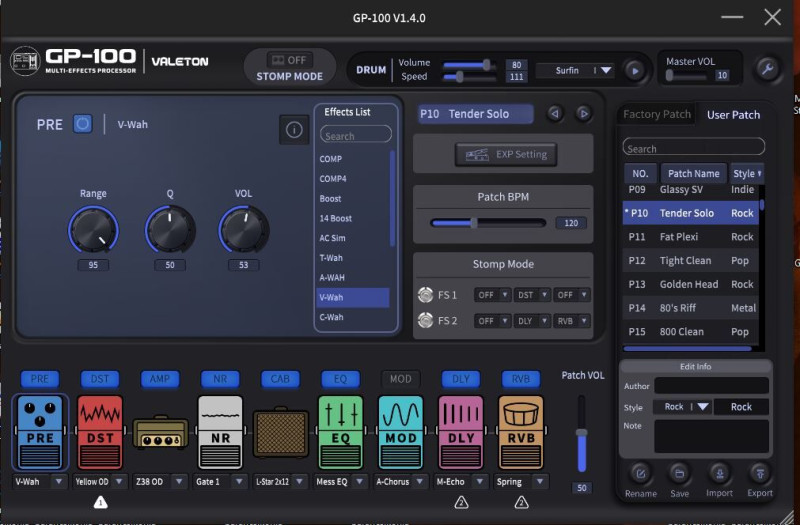This screenshot has width=800, height=525.
Task: Open FS 2 RVB assignment dropdown
Action: click(572, 321)
